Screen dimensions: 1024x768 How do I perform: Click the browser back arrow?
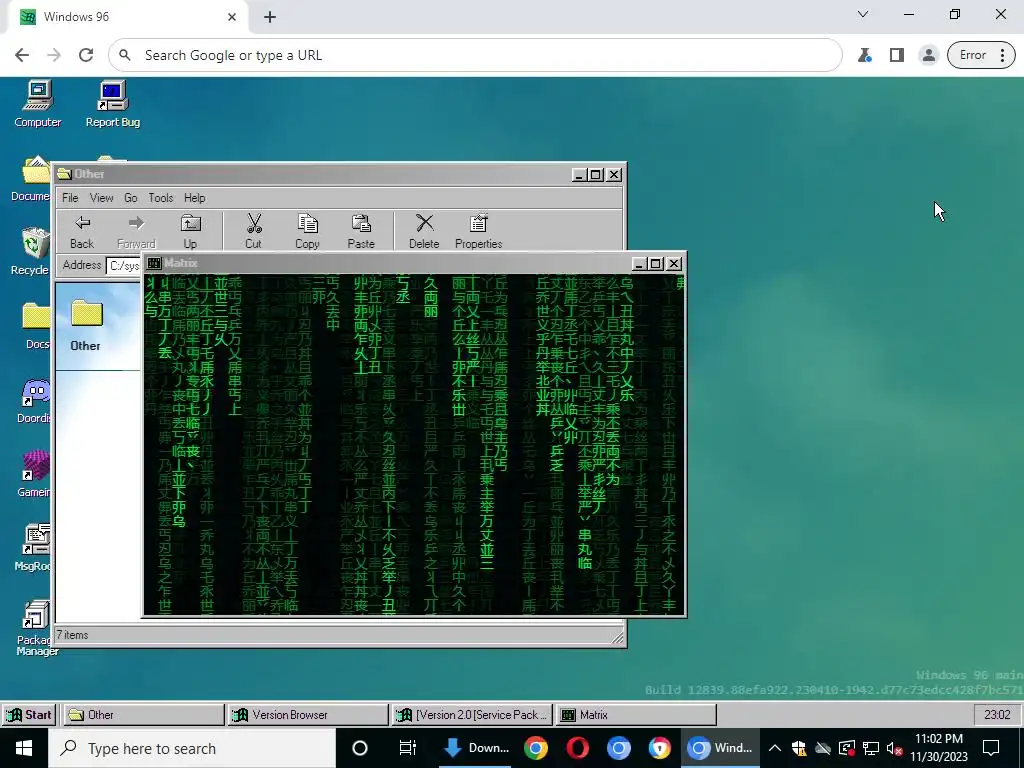point(22,55)
